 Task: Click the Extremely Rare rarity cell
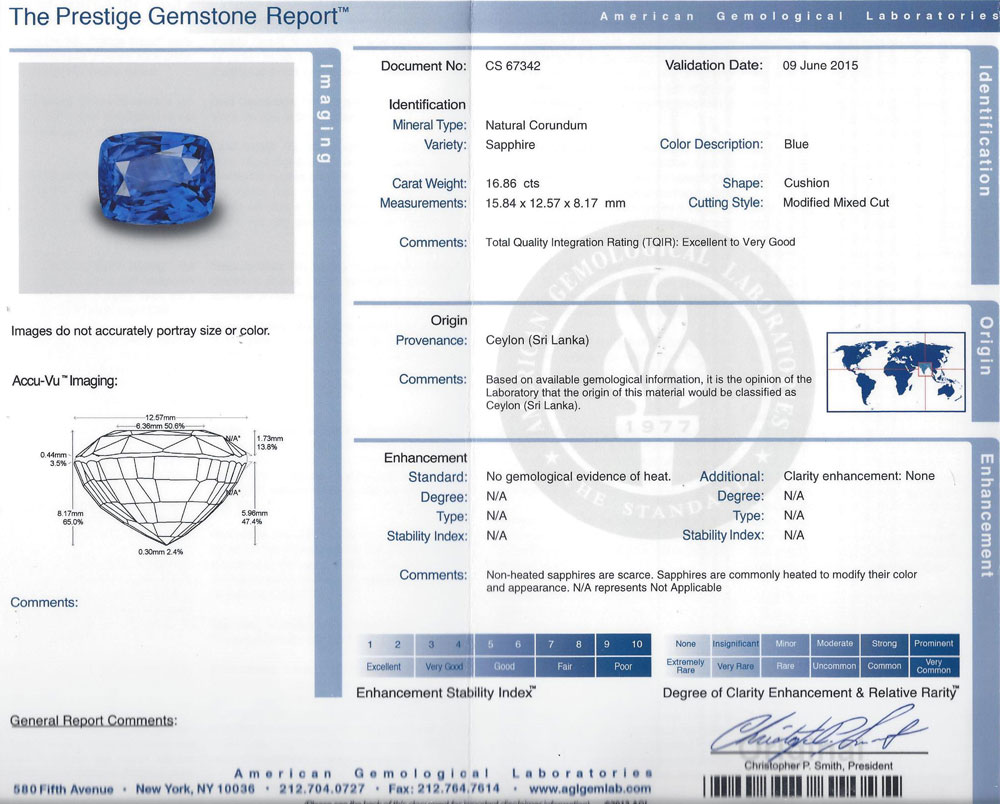coord(685,666)
